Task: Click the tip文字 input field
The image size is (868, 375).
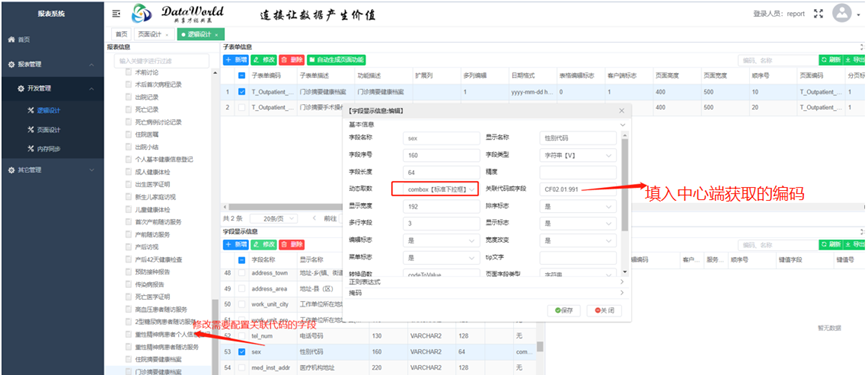Action: 577,258
